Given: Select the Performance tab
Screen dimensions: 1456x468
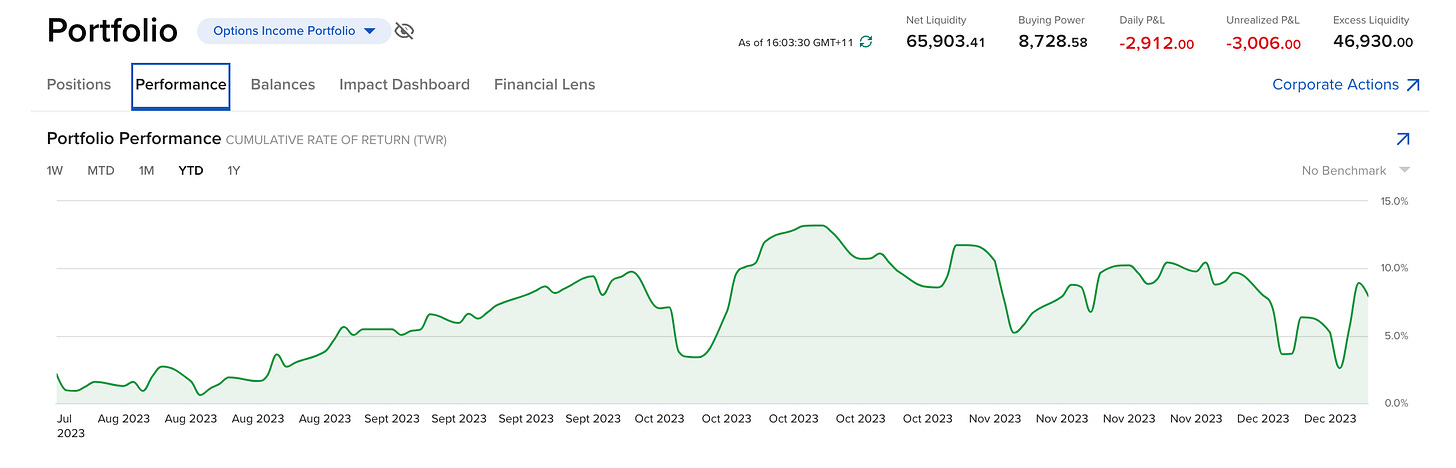Looking at the screenshot, I should (181, 85).
